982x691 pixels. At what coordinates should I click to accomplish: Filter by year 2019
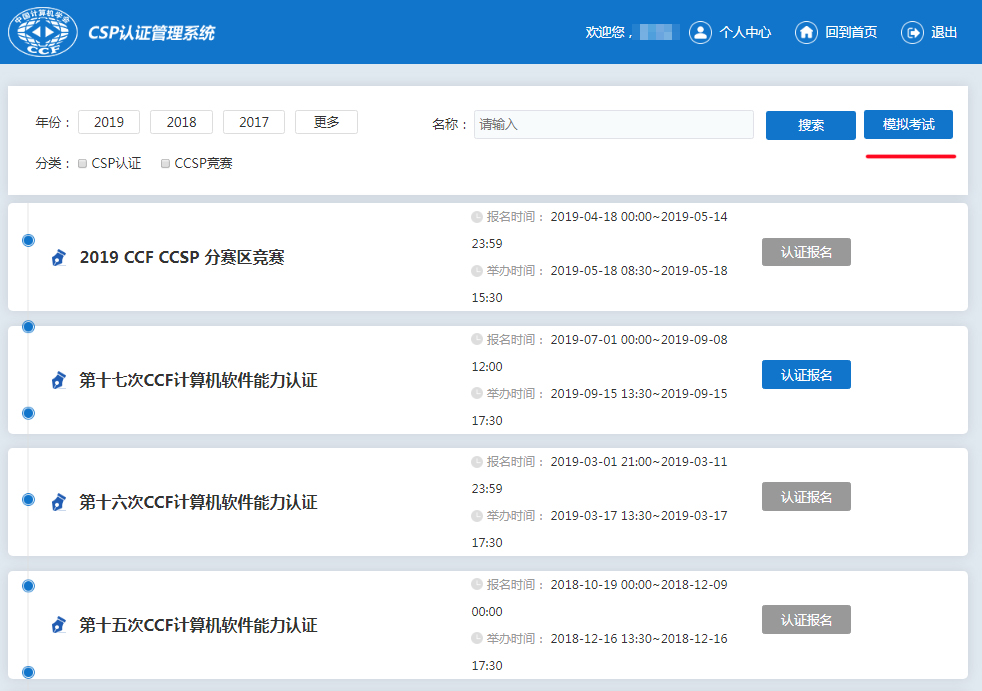coord(109,122)
